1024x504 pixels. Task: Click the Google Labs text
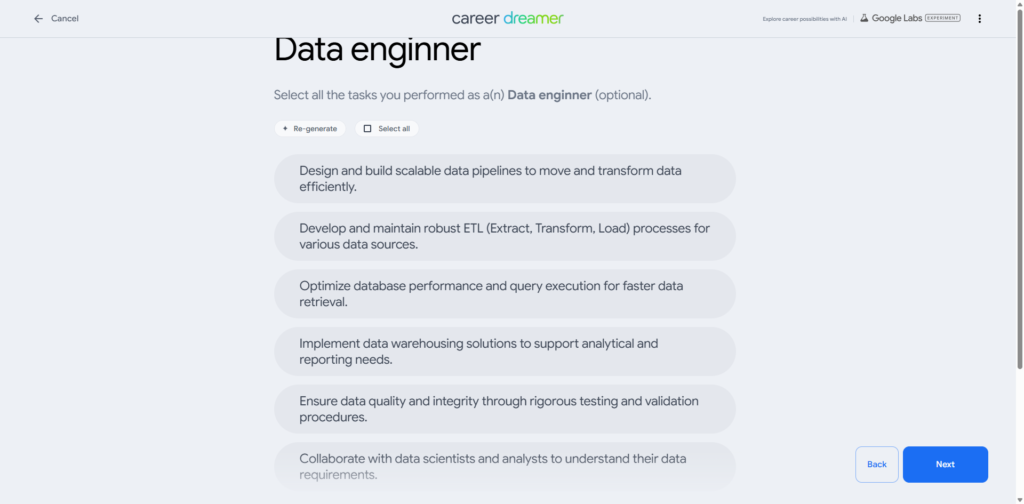(896, 18)
